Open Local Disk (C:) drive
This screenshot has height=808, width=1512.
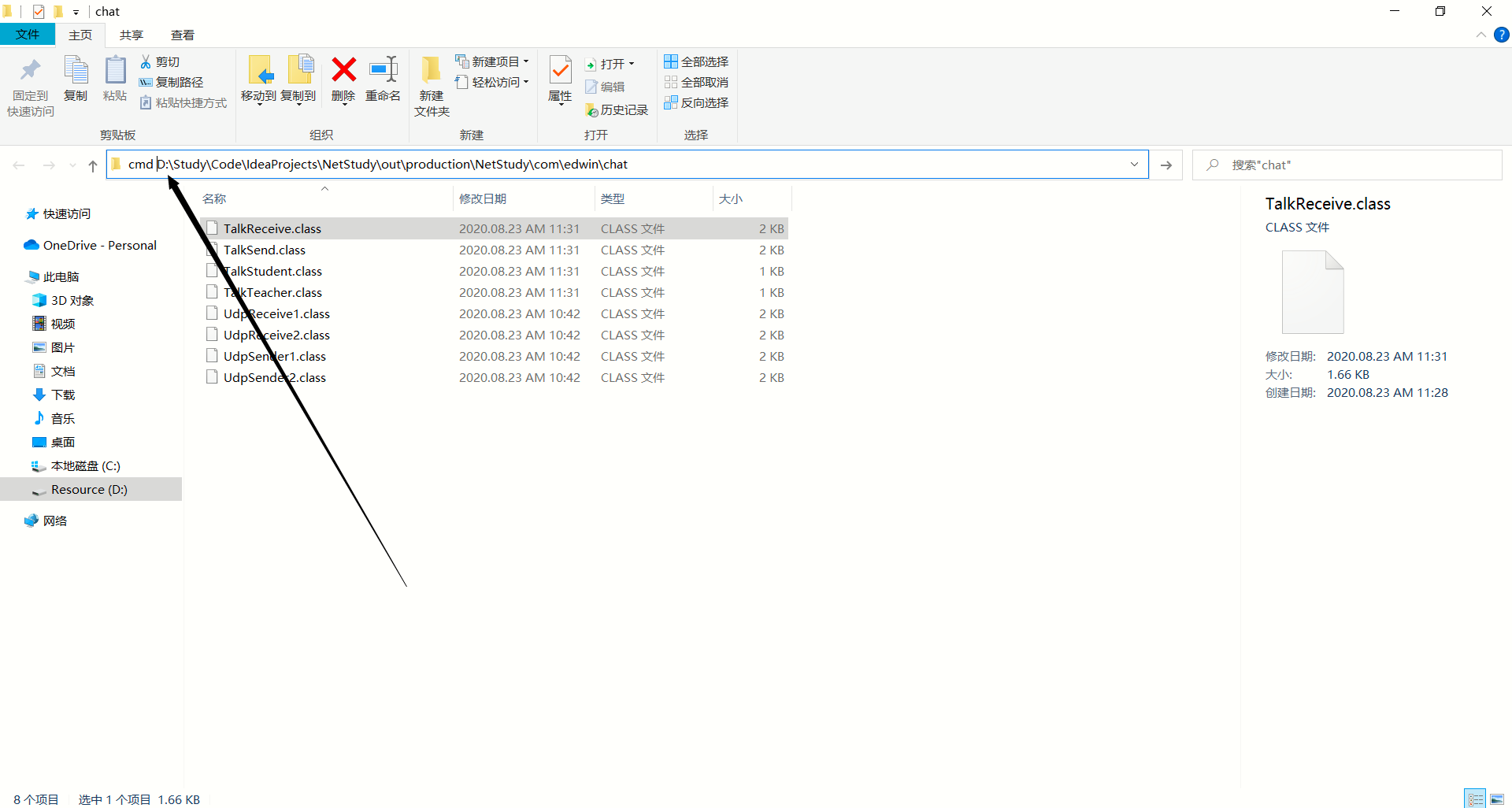76,465
